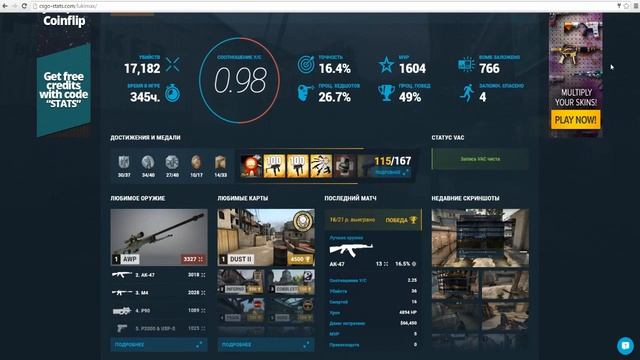Open the browser menu icon
This screenshot has height=360, width=640.
[636, 6]
